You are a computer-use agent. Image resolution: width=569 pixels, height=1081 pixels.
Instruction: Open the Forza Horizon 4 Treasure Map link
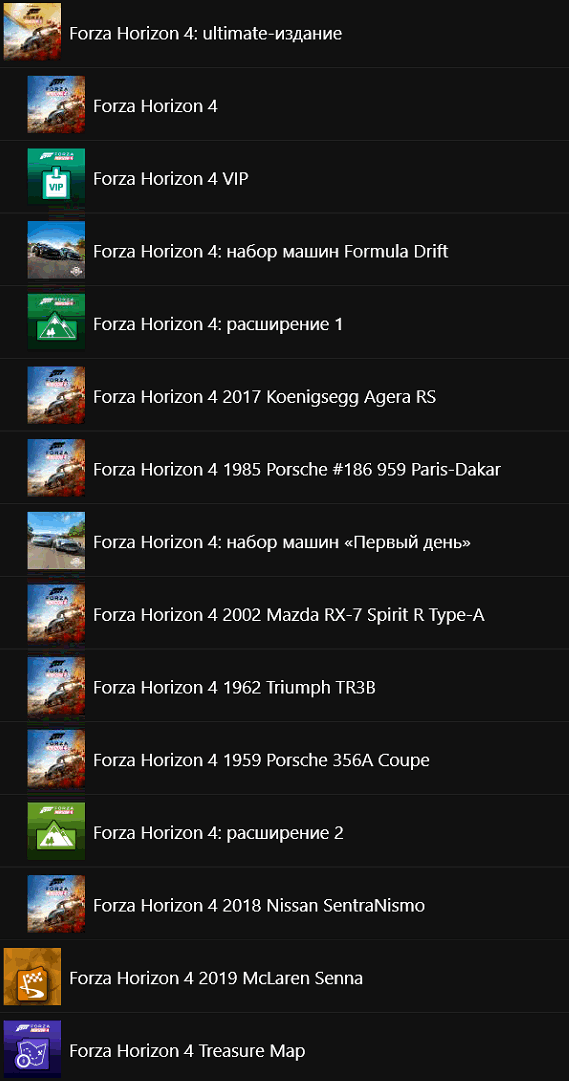click(x=187, y=1051)
